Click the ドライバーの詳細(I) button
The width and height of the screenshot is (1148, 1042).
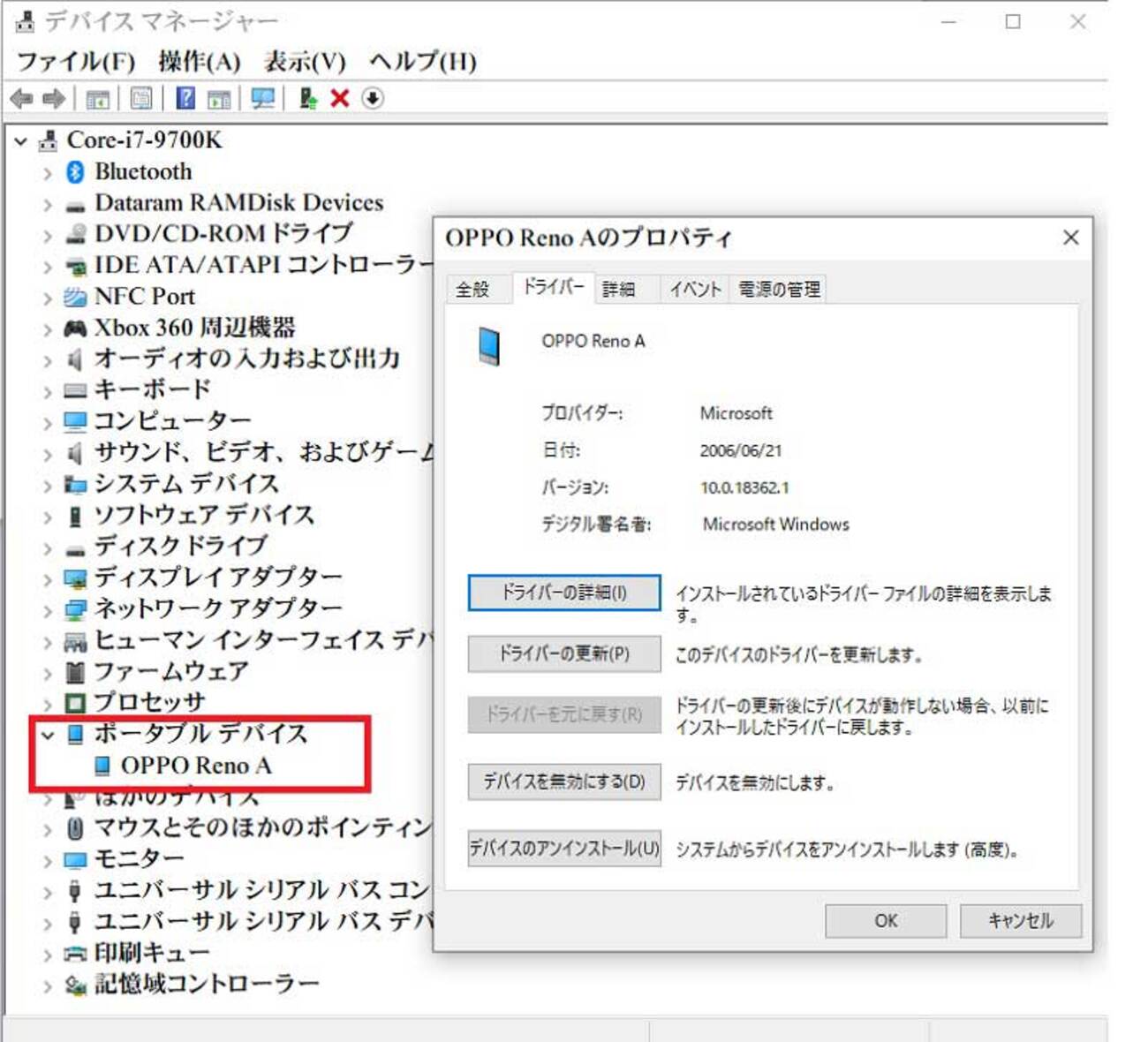pyautogui.click(x=564, y=593)
